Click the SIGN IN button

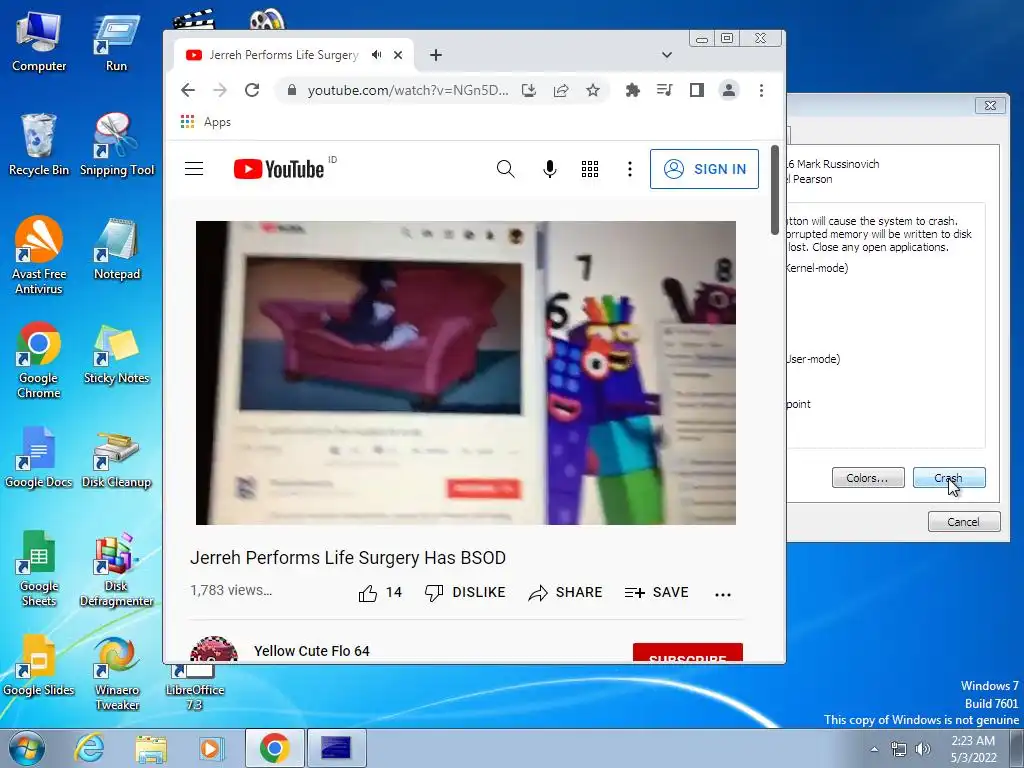pos(704,169)
